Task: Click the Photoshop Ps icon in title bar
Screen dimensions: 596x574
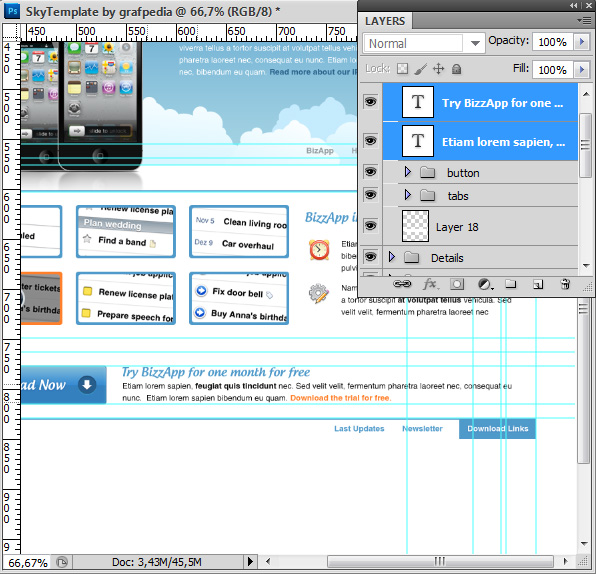Action: [12, 11]
